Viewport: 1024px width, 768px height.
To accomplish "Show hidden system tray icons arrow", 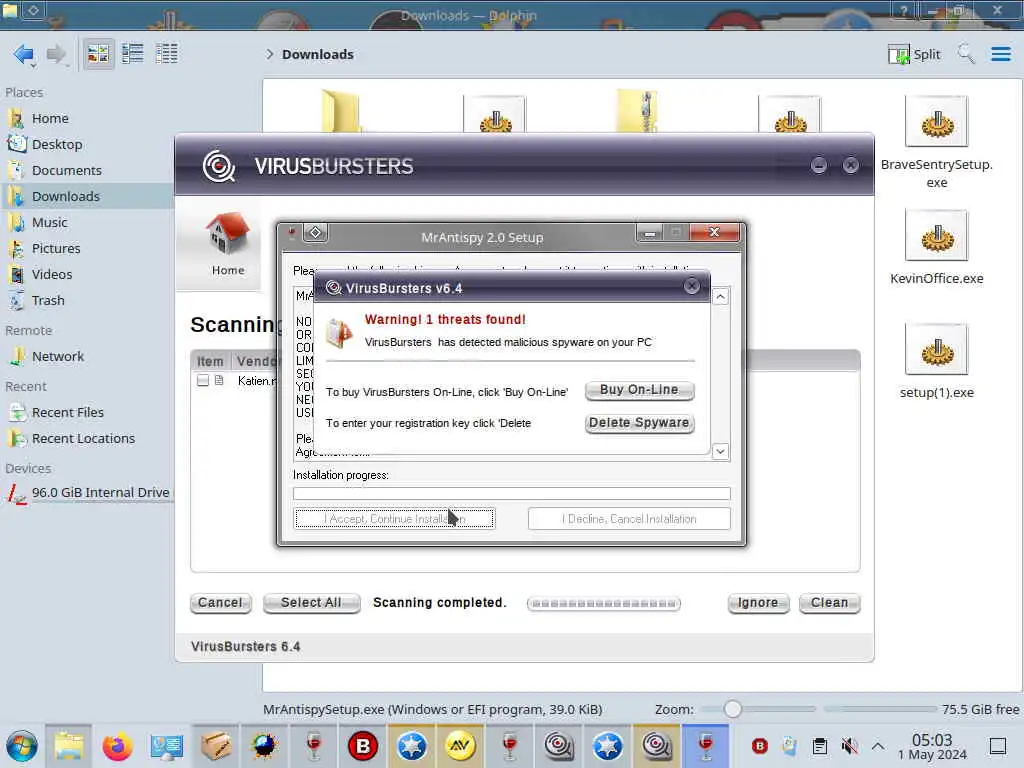I will tap(878, 746).
